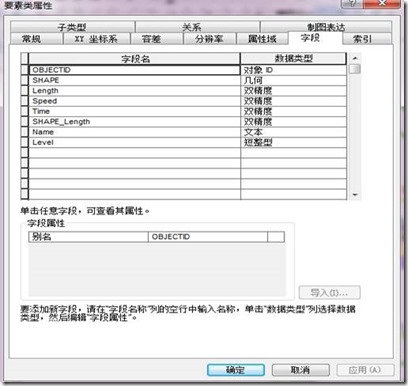This screenshot has height=386, width=408.
Task: Switch to the 常规 tab
Action: [36, 39]
